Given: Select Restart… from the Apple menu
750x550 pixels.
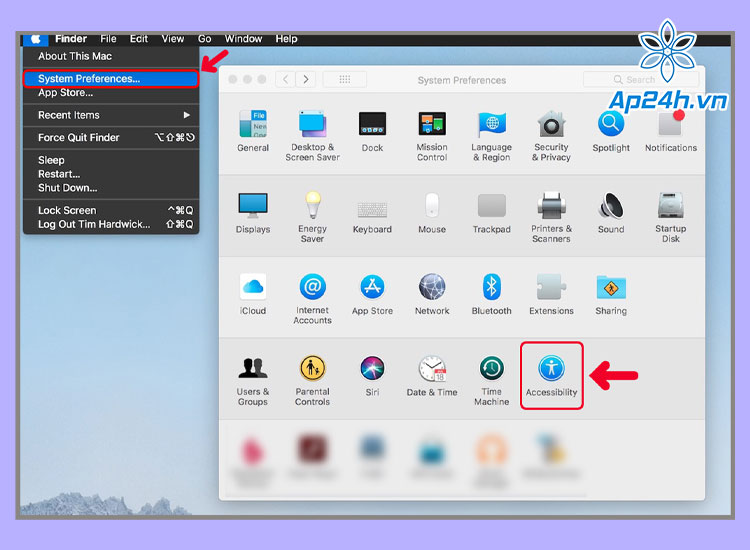Looking at the screenshot, I should pos(111,174).
